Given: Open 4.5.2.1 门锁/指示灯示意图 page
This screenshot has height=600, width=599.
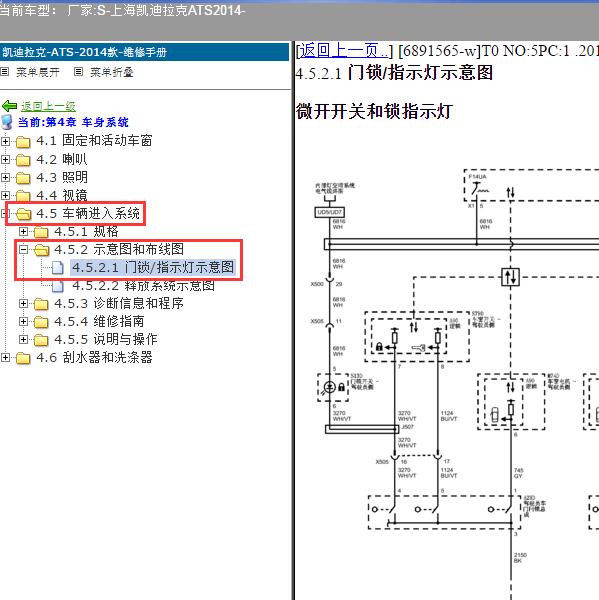Looking at the screenshot, I should pos(153,267).
